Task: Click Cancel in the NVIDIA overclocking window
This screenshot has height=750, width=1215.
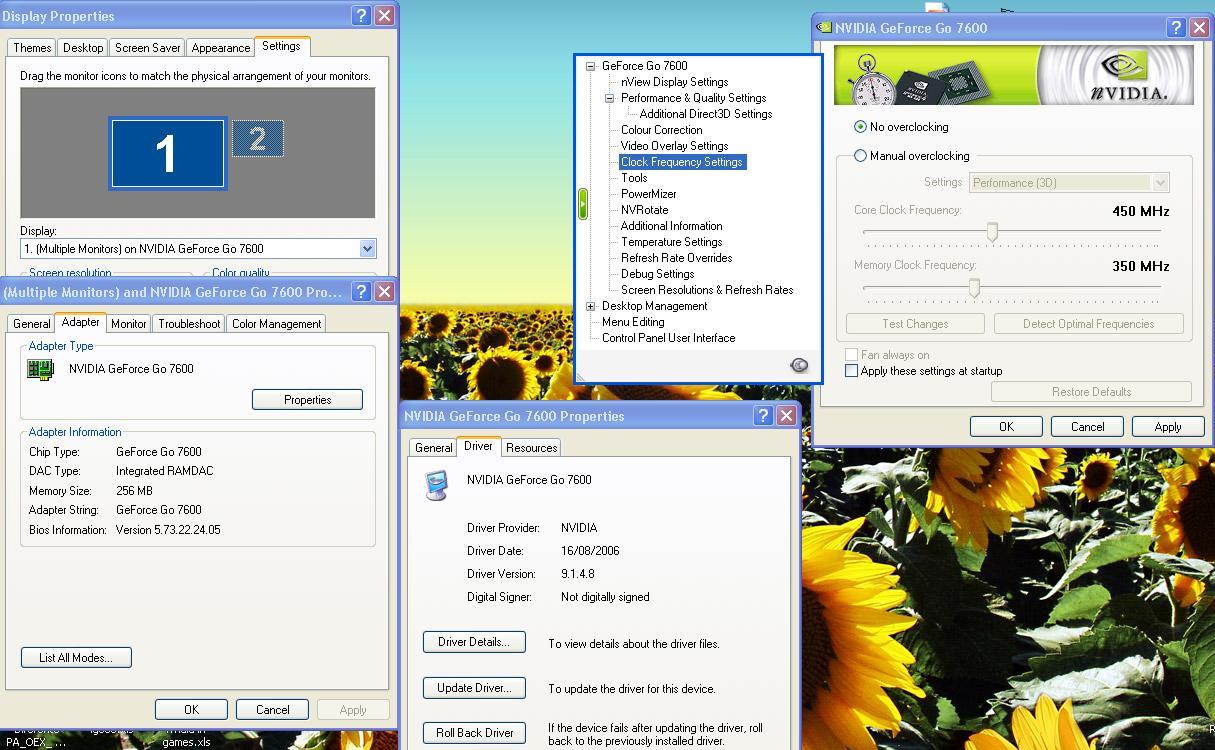Action: [1087, 427]
